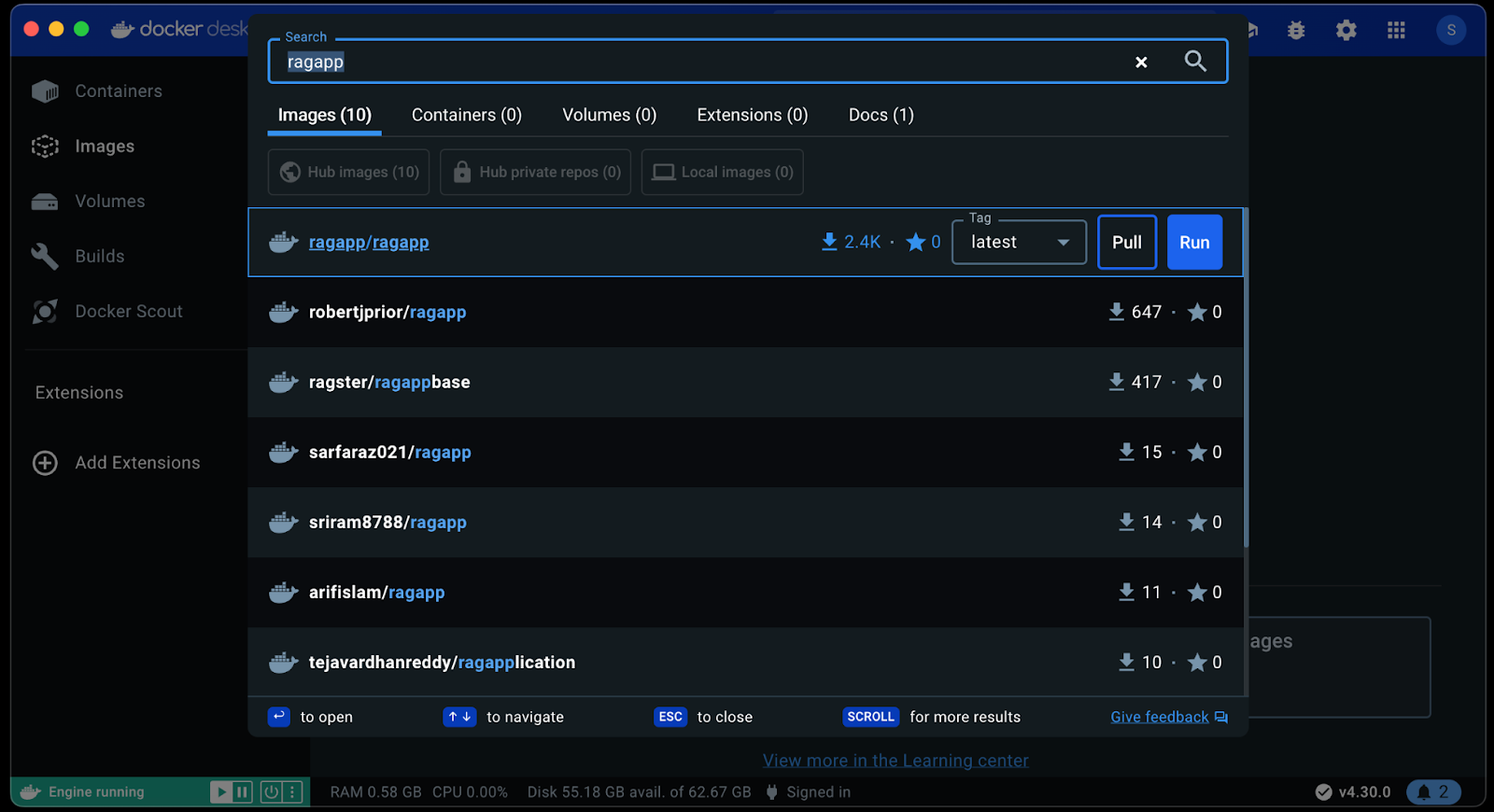1494x812 pixels.
Task: Click the Add Extensions plus icon
Action: pyautogui.click(x=45, y=463)
